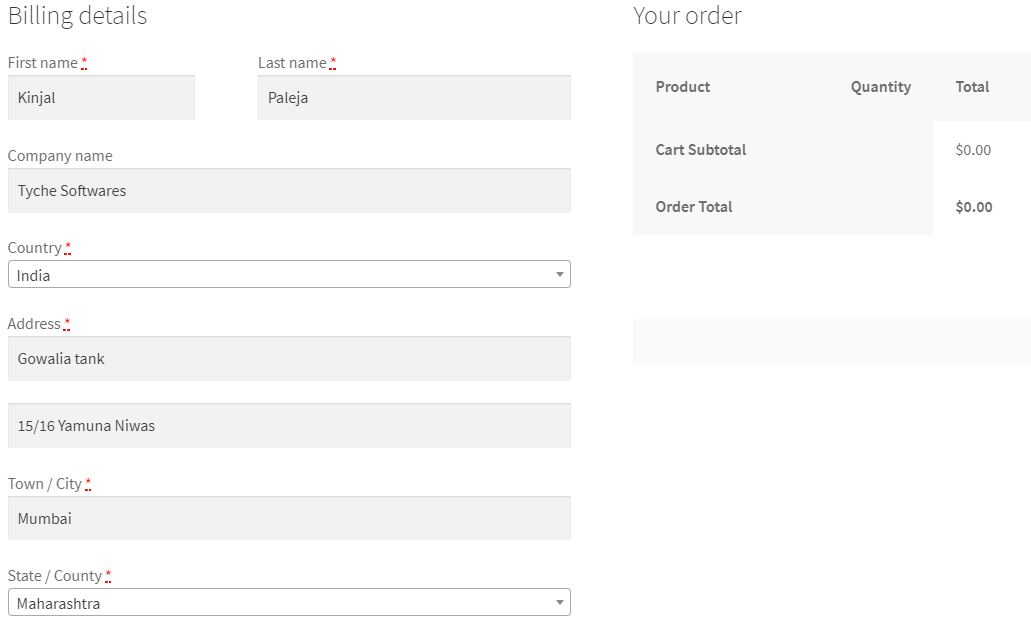The height and width of the screenshot is (621, 1031).
Task: Select the Company name input field
Action: tap(289, 191)
